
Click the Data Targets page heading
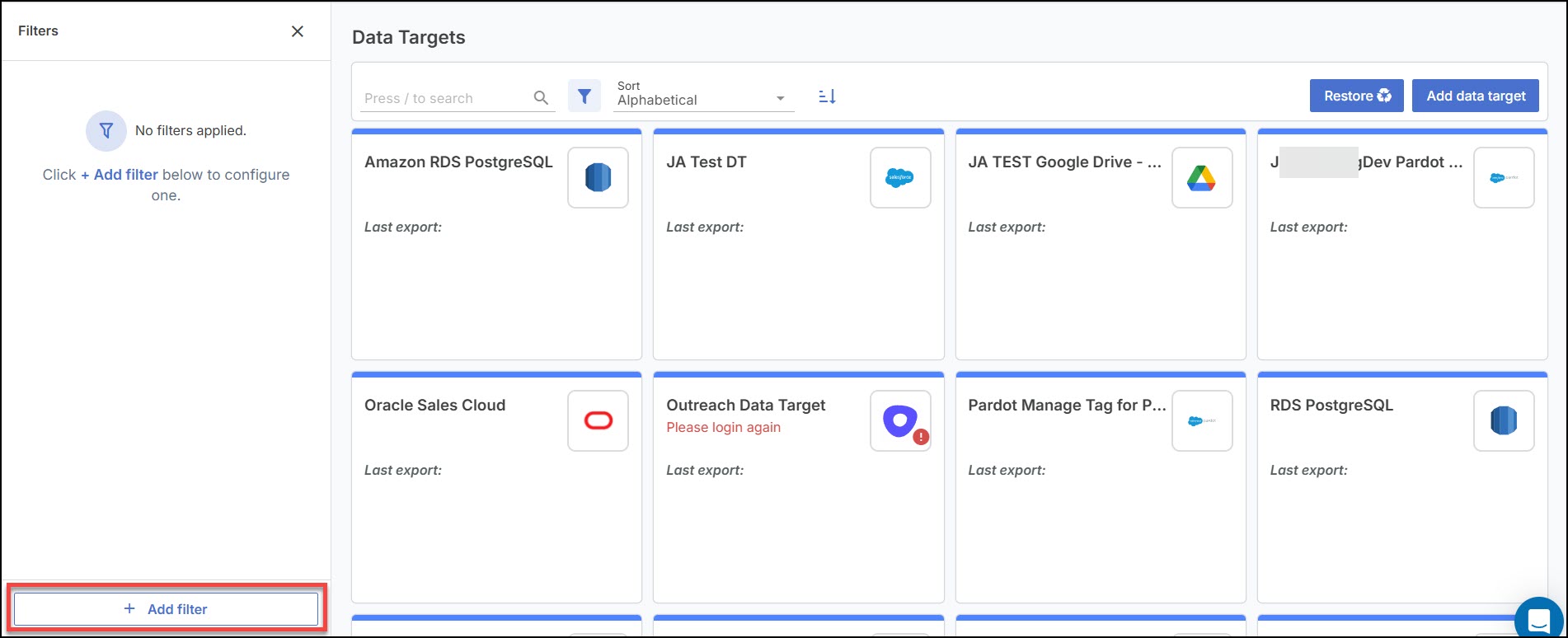(x=409, y=37)
